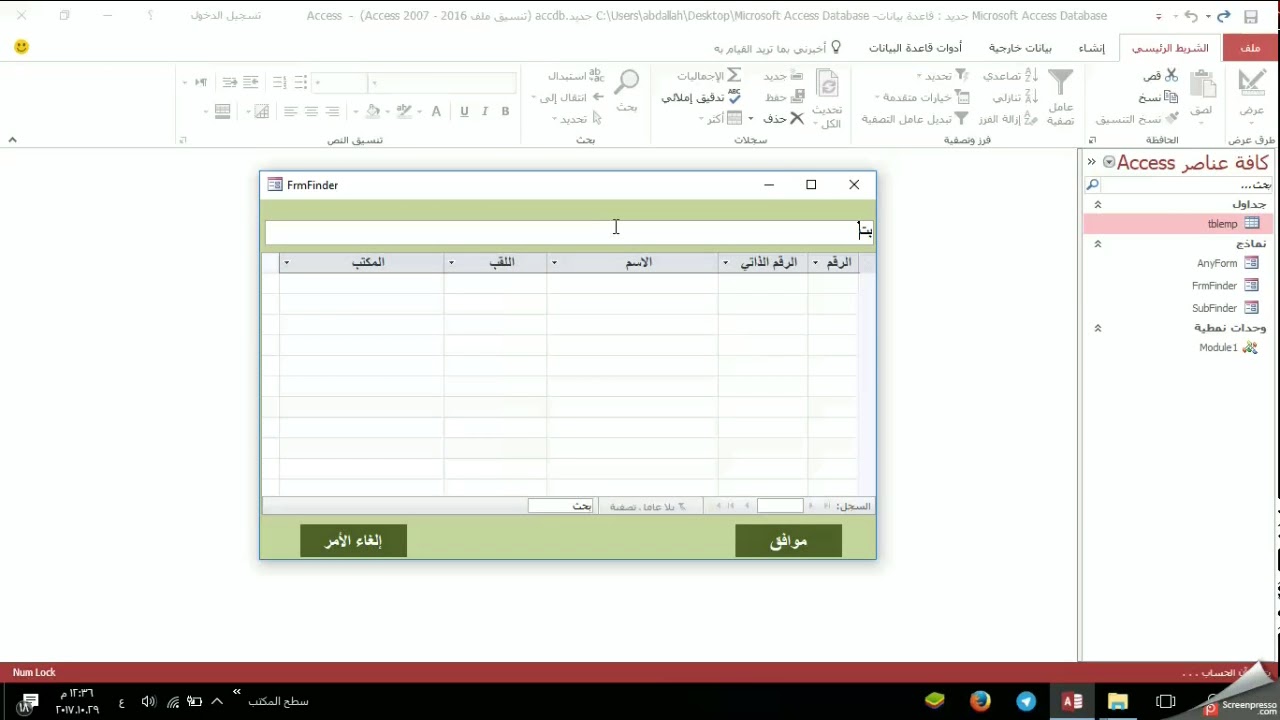The height and width of the screenshot is (720, 1280).
Task: Click the volume speaker tray icon
Action: [149, 702]
